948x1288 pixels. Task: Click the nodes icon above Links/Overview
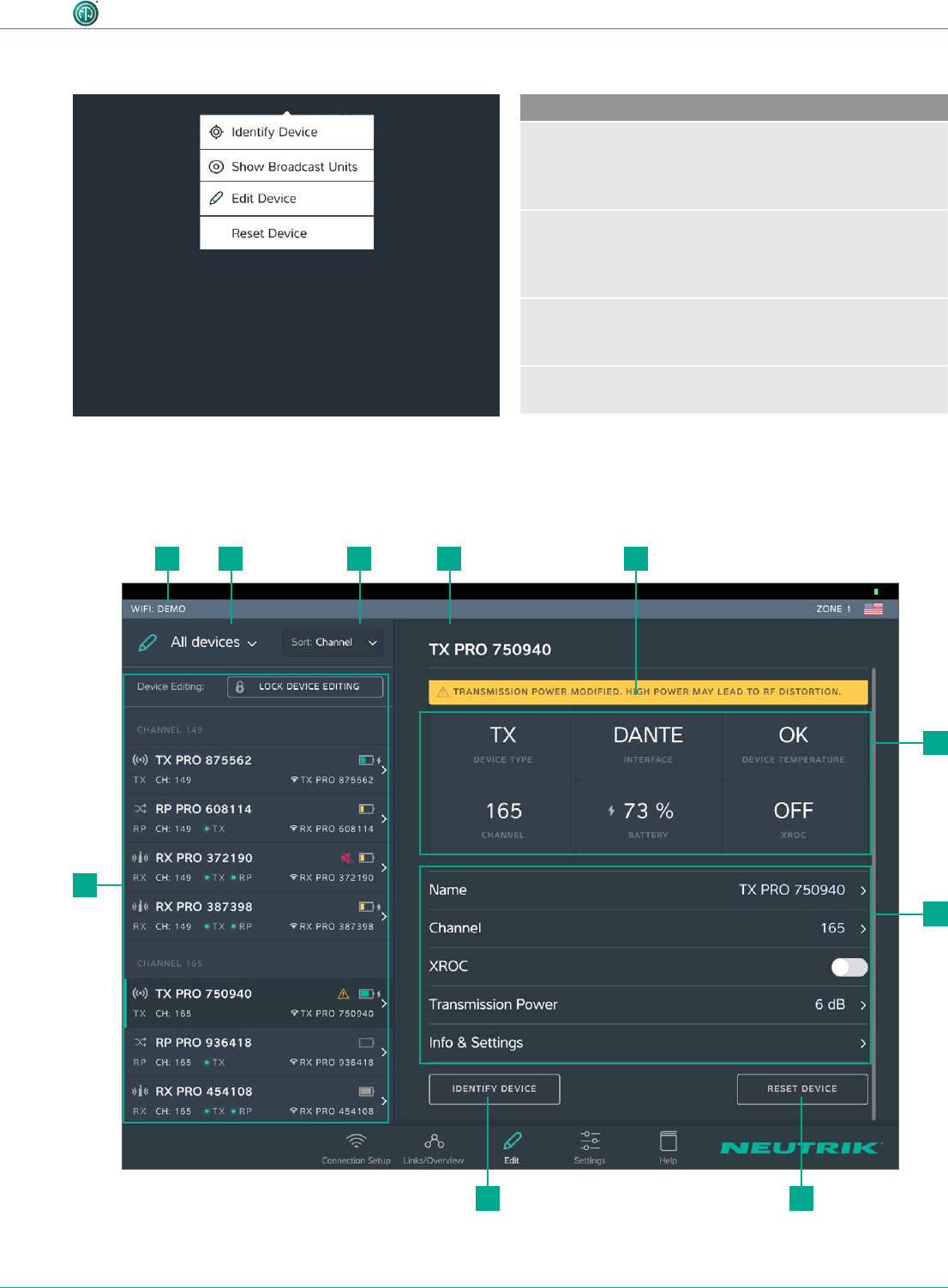tap(434, 1141)
